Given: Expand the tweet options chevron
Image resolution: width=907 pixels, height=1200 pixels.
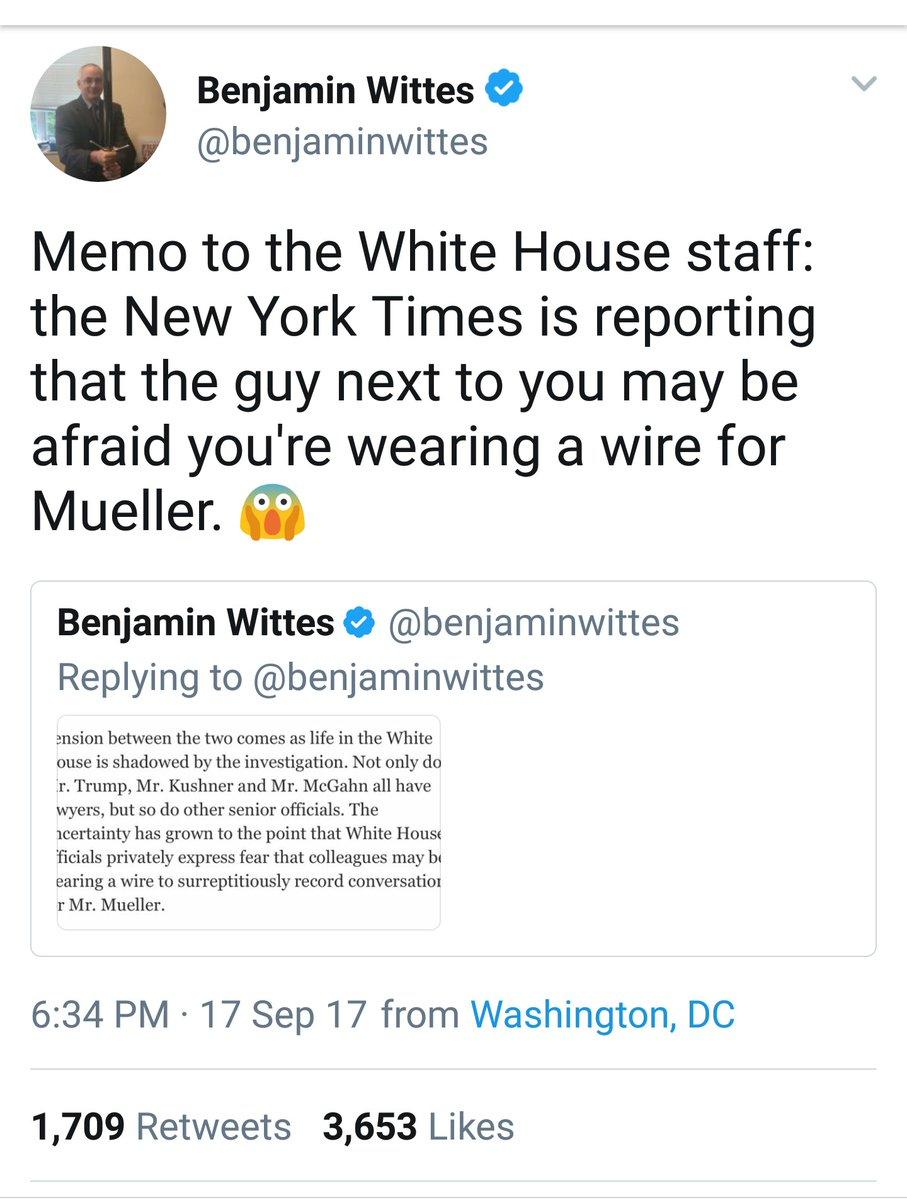Looking at the screenshot, I should [863, 84].
